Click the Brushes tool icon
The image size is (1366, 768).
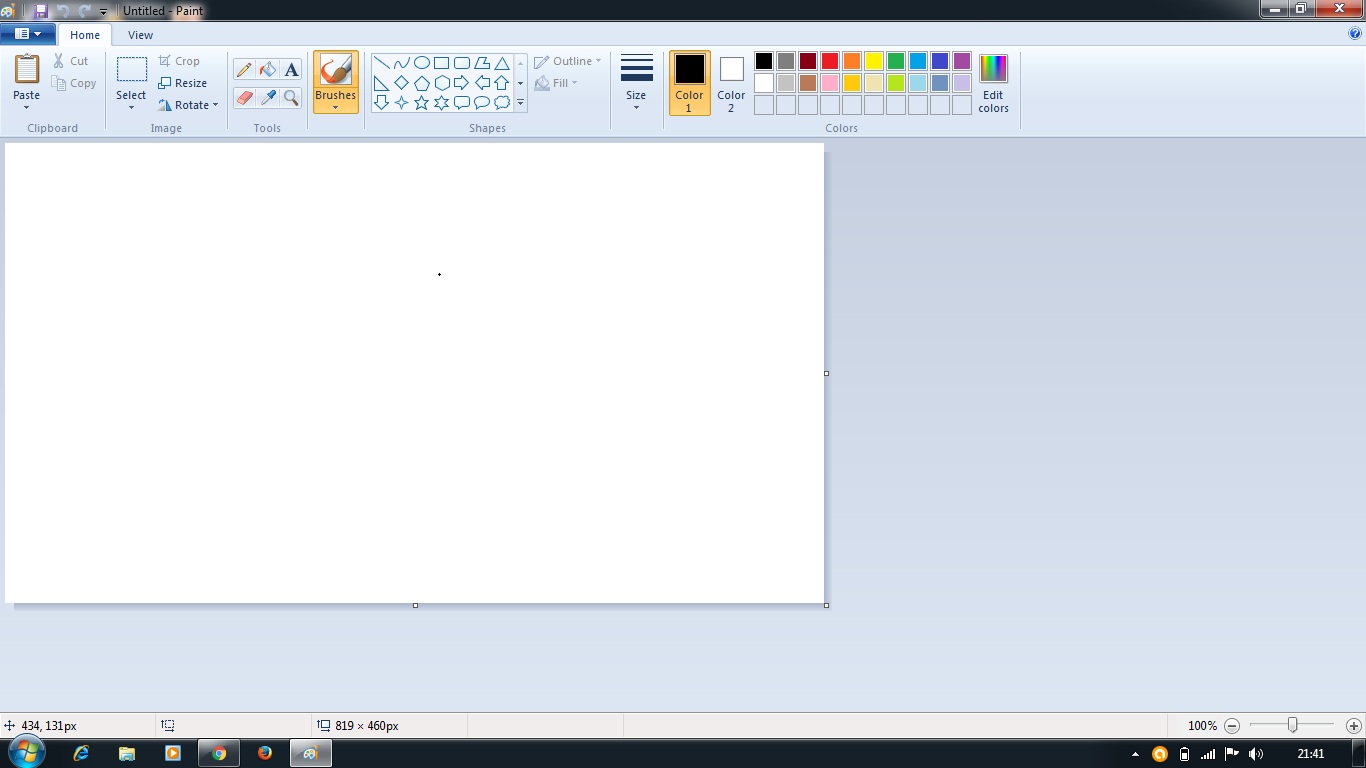click(335, 70)
